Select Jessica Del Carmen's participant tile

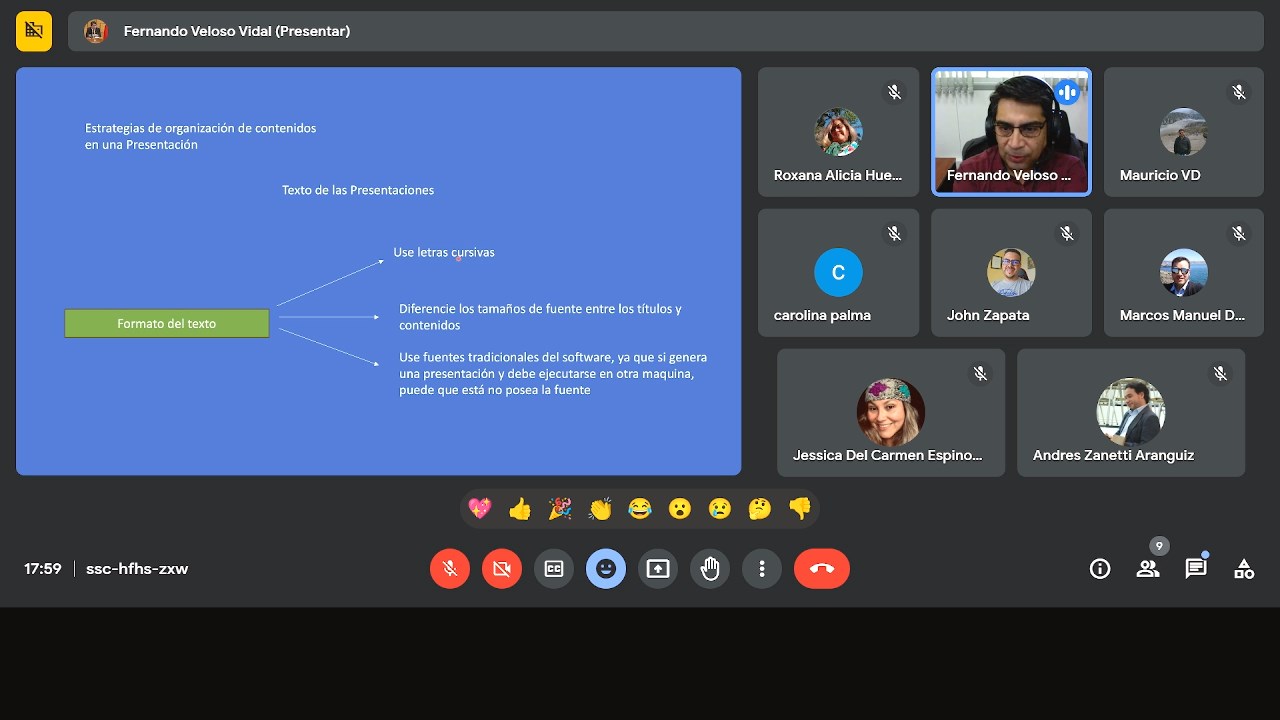(891, 412)
